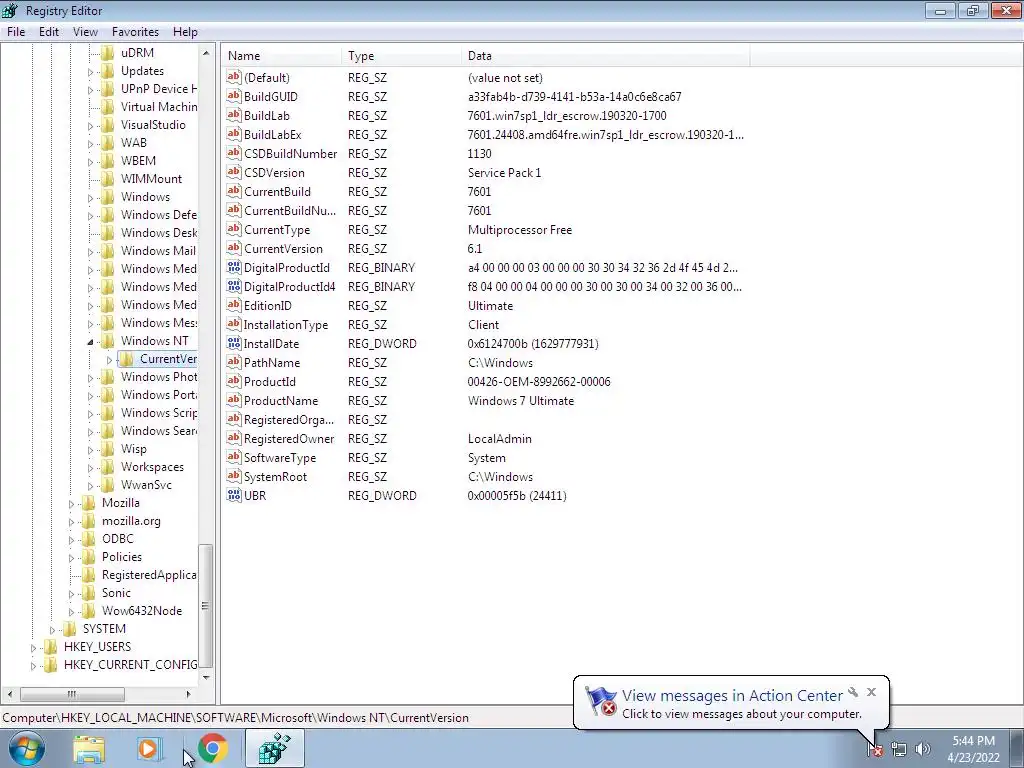Click the wrench icon in Action Center balloon
Image resolution: width=1024 pixels, height=768 pixels.
[x=853, y=692]
